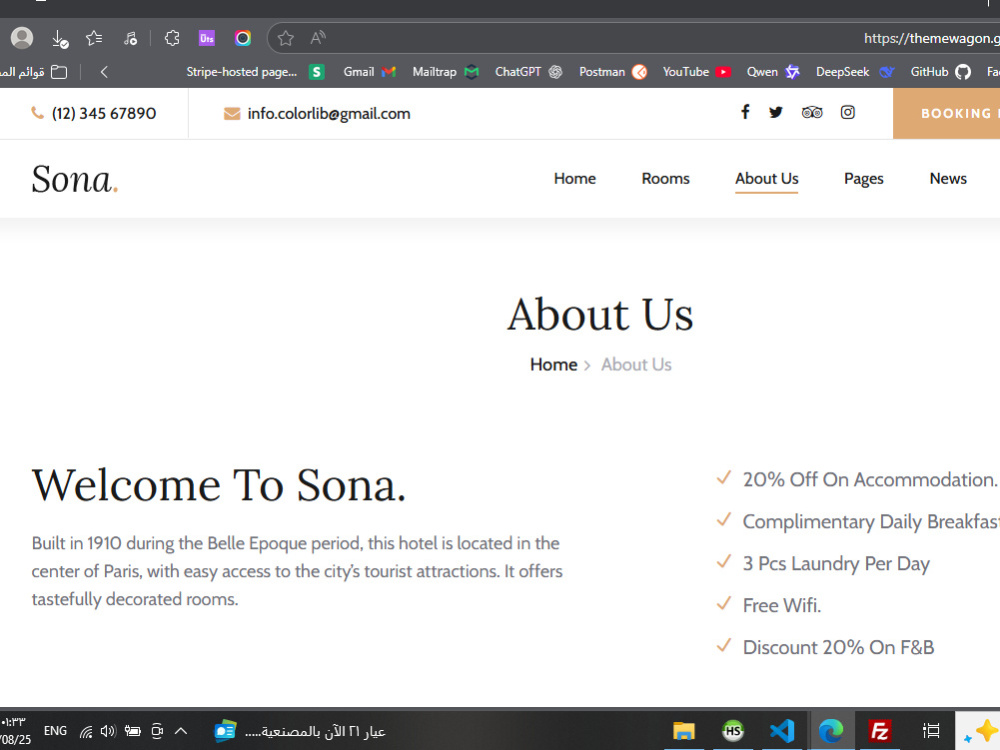Click the rainbow circle extension icon
This screenshot has width=1000, height=750.
pyautogui.click(x=242, y=38)
